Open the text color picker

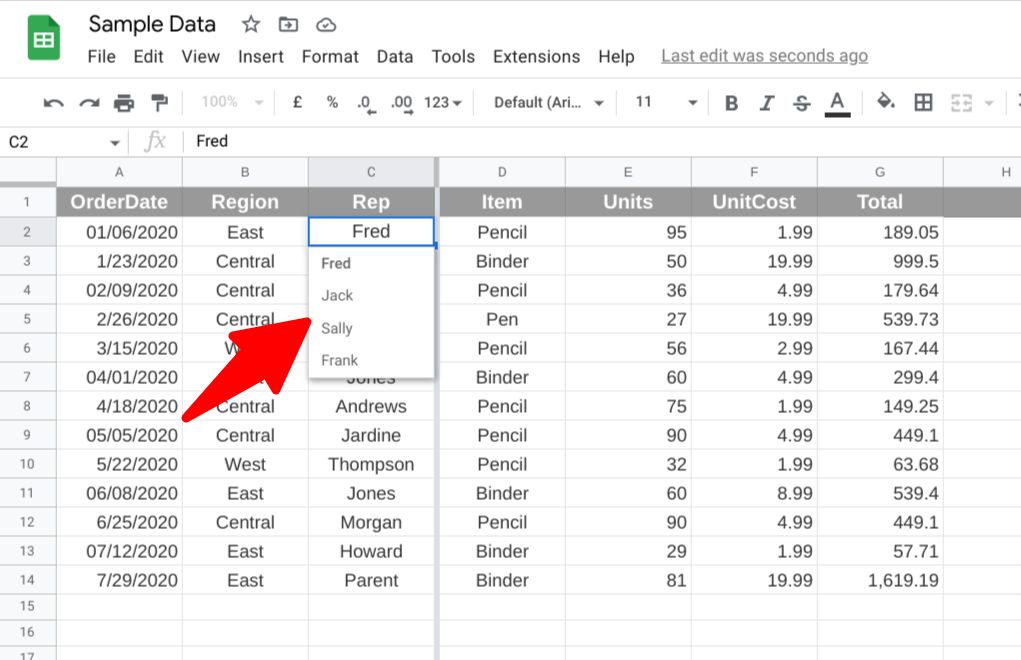838,101
